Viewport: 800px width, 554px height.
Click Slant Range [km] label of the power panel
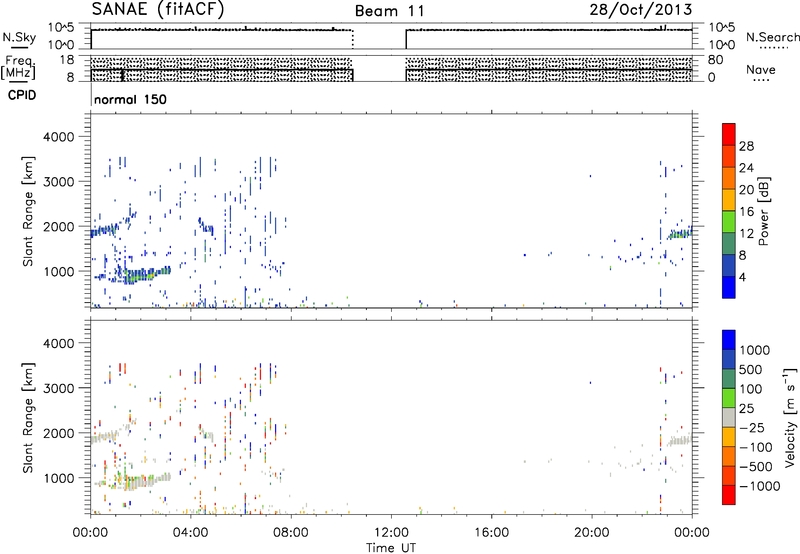pyautogui.click(x=29, y=211)
